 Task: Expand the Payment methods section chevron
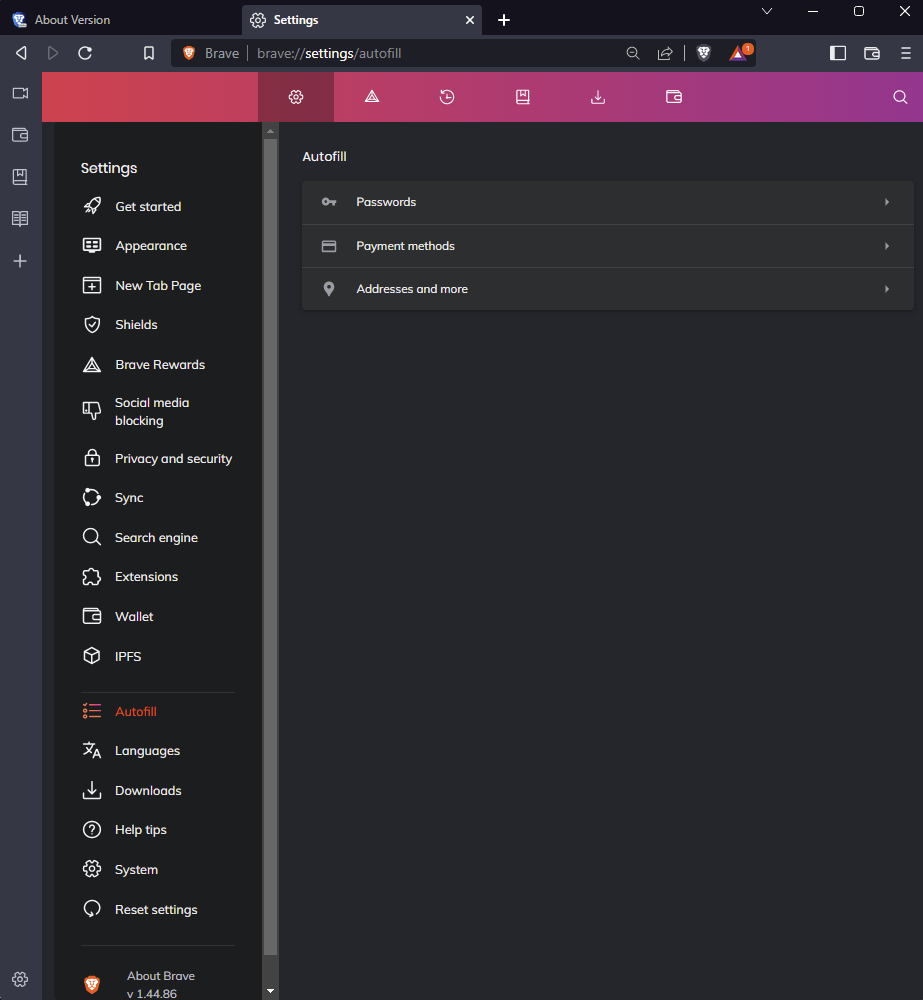886,246
